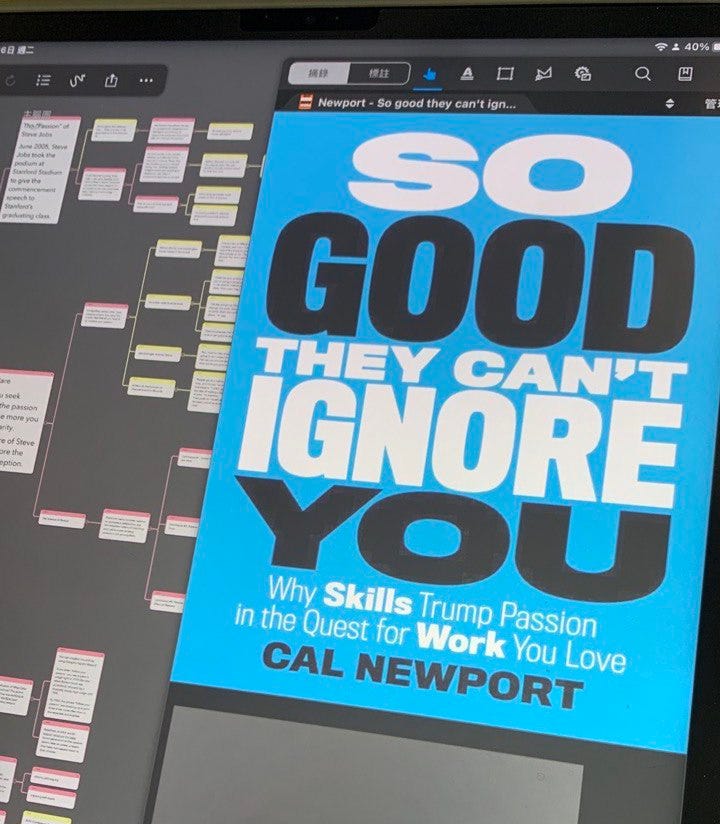
Task: Open search magnifier in document toolbar
Action: pos(643,74)
